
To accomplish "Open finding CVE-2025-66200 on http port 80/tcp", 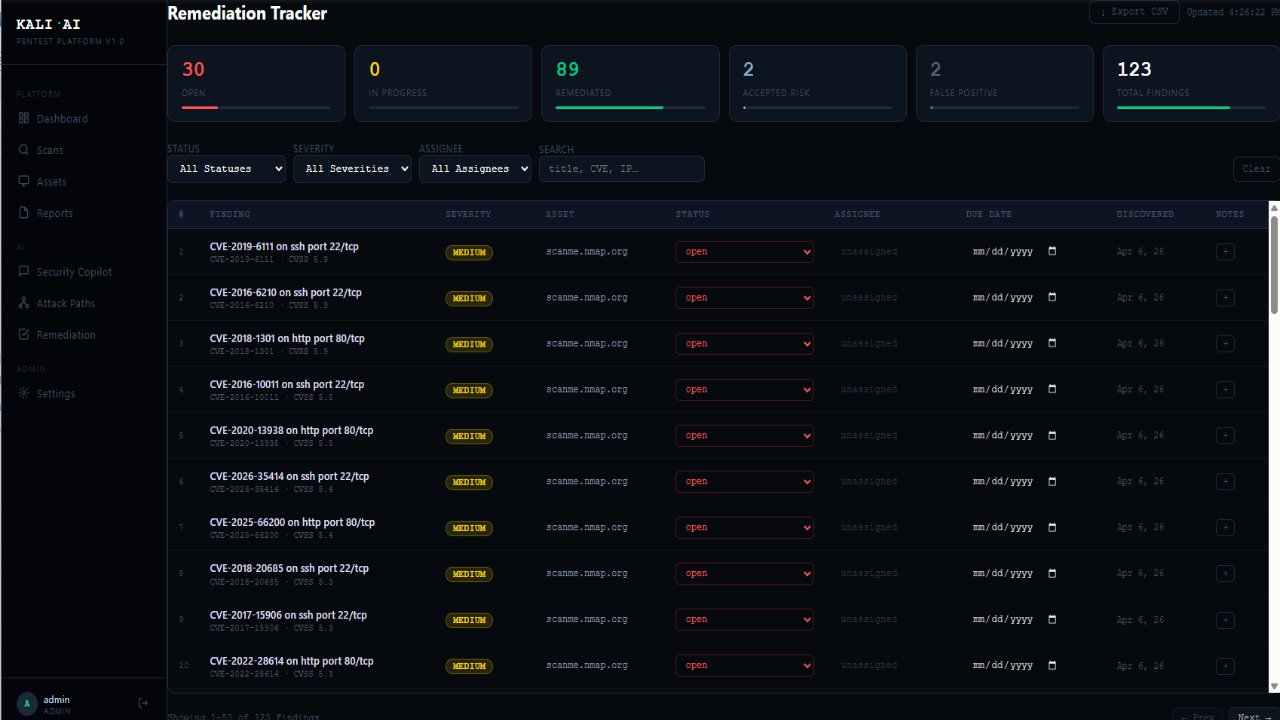I will (292, 522).
